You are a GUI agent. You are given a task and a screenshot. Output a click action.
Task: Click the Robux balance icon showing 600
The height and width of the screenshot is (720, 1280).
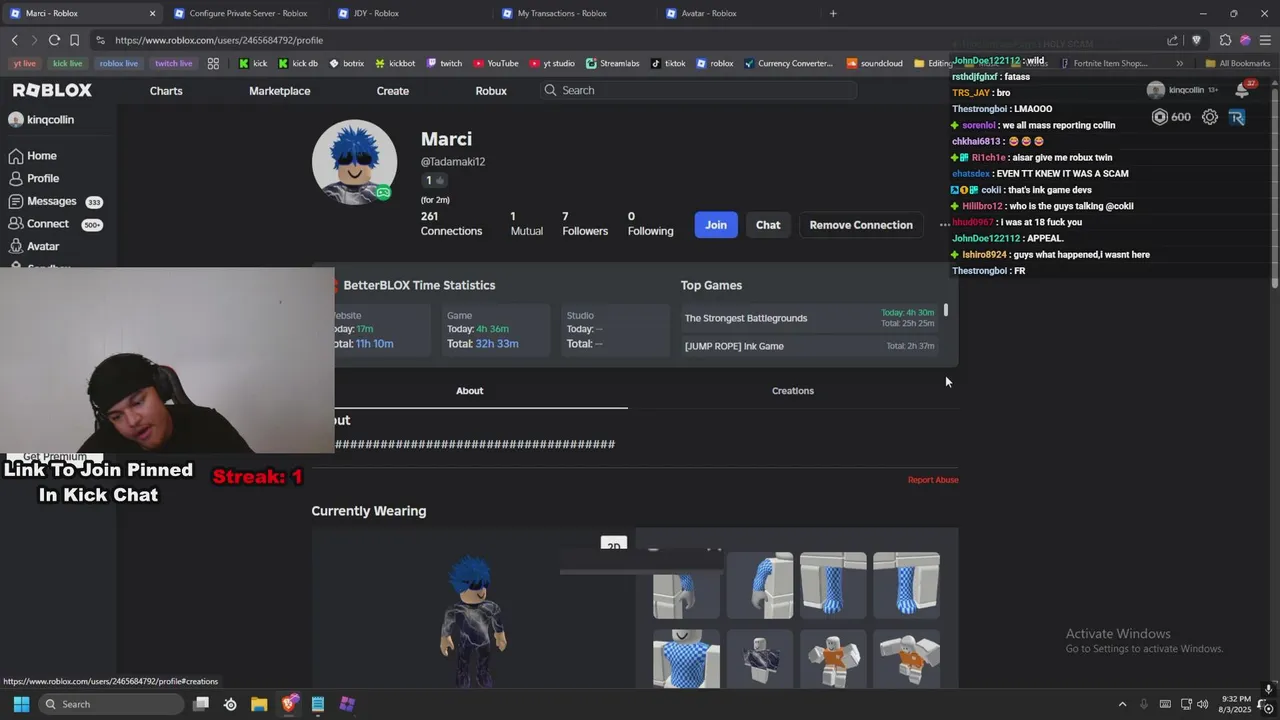[1160, 117]
